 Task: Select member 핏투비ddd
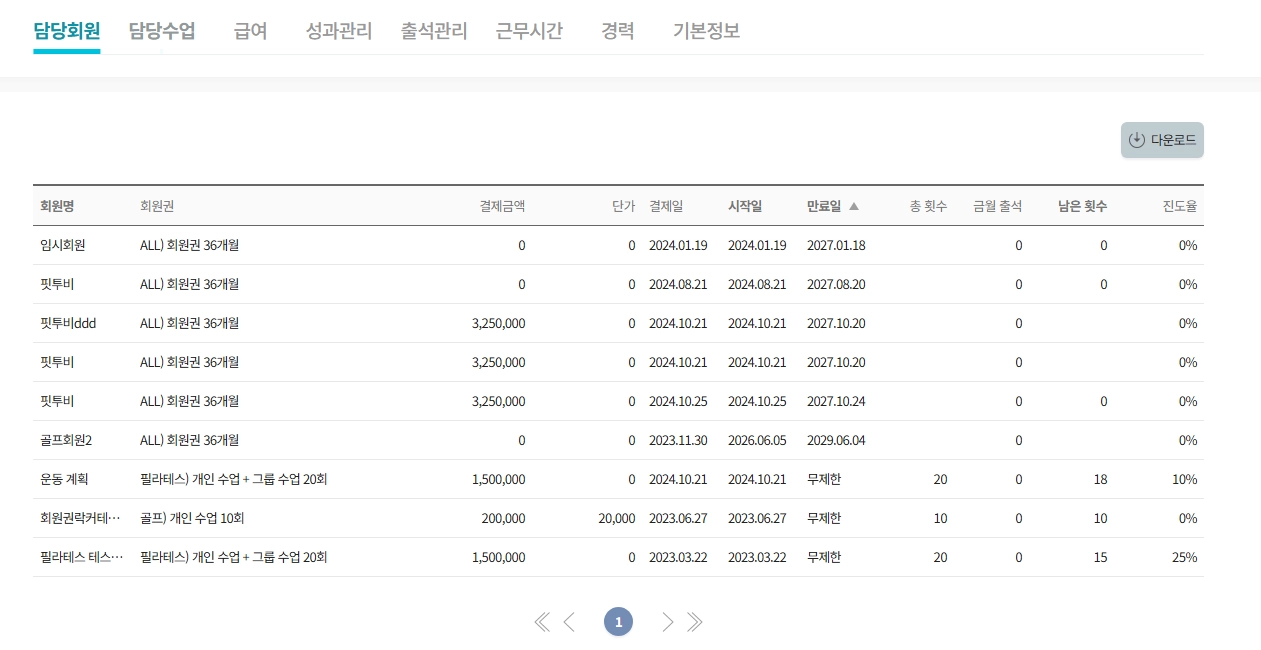(68, 323)
